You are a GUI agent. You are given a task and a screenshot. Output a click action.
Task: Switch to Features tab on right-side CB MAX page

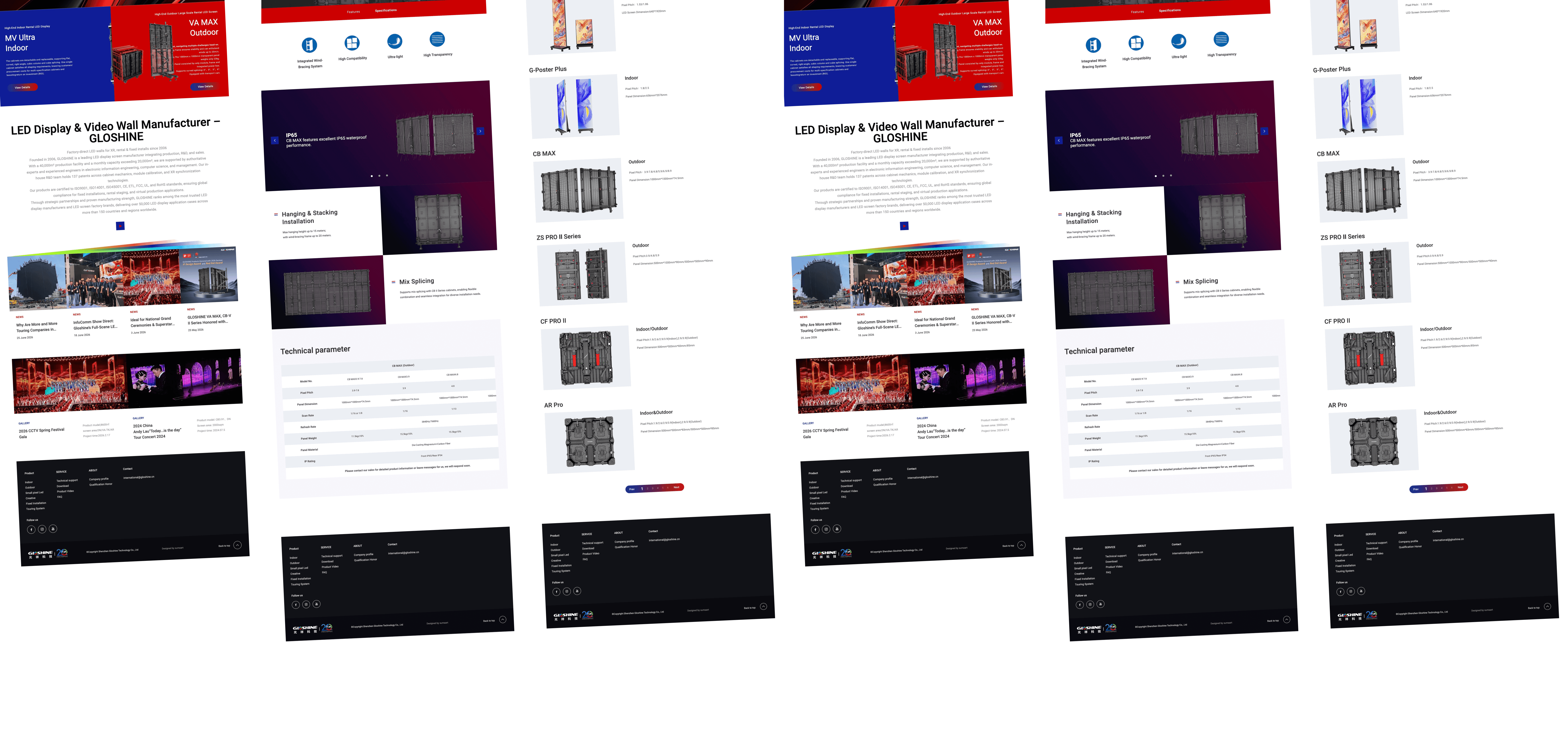coord(1138,12)
